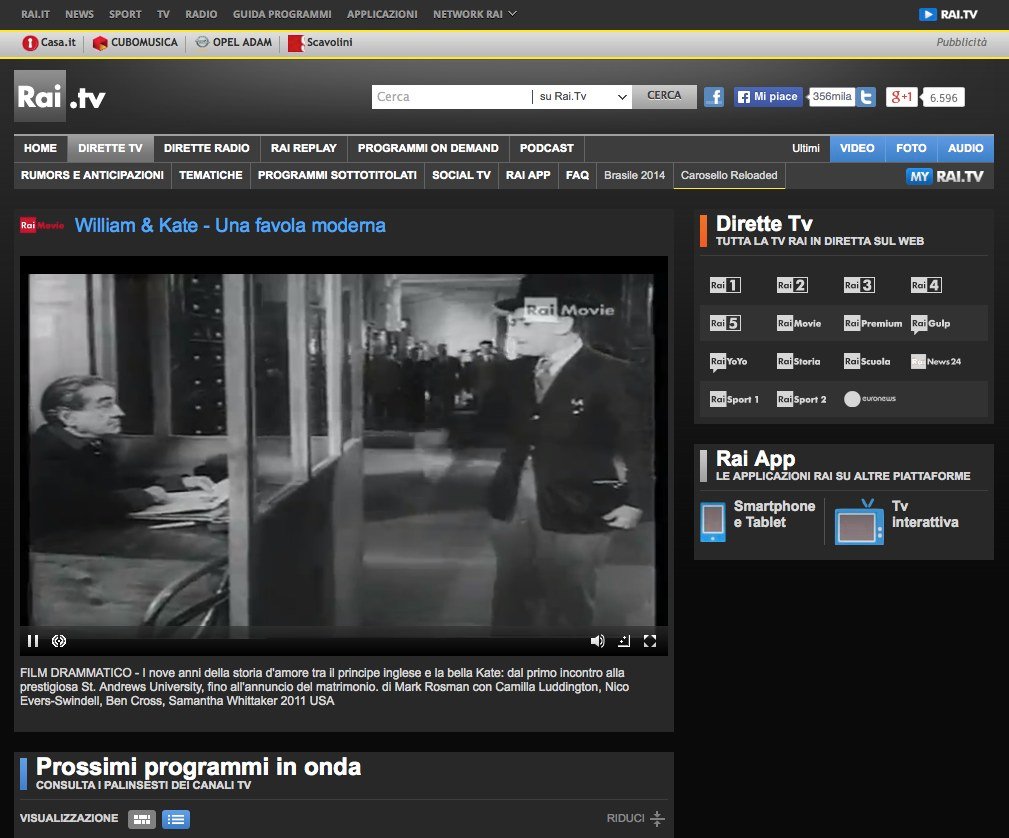Image resolution: width=1009 pixels, height=838 pixels.
Task: Watch the Rai Storia channel
Action: 799,362
